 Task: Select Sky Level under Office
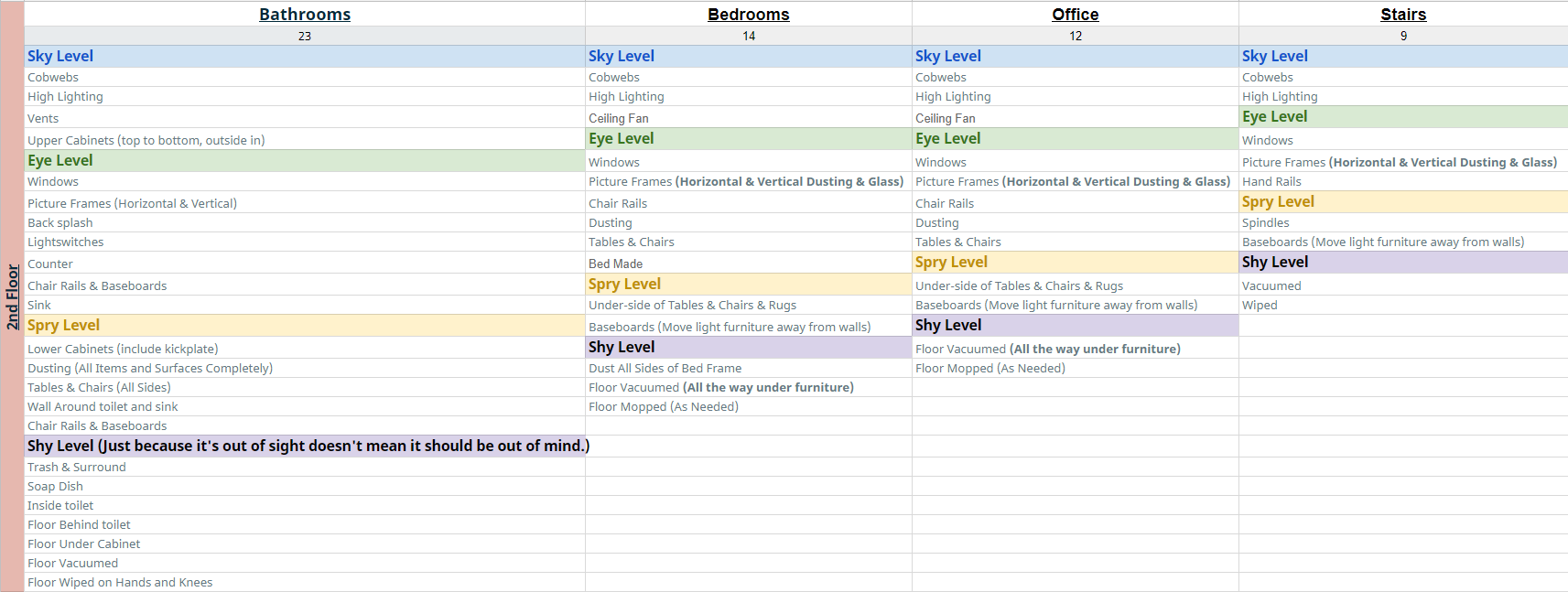(x=1076, y=56)
